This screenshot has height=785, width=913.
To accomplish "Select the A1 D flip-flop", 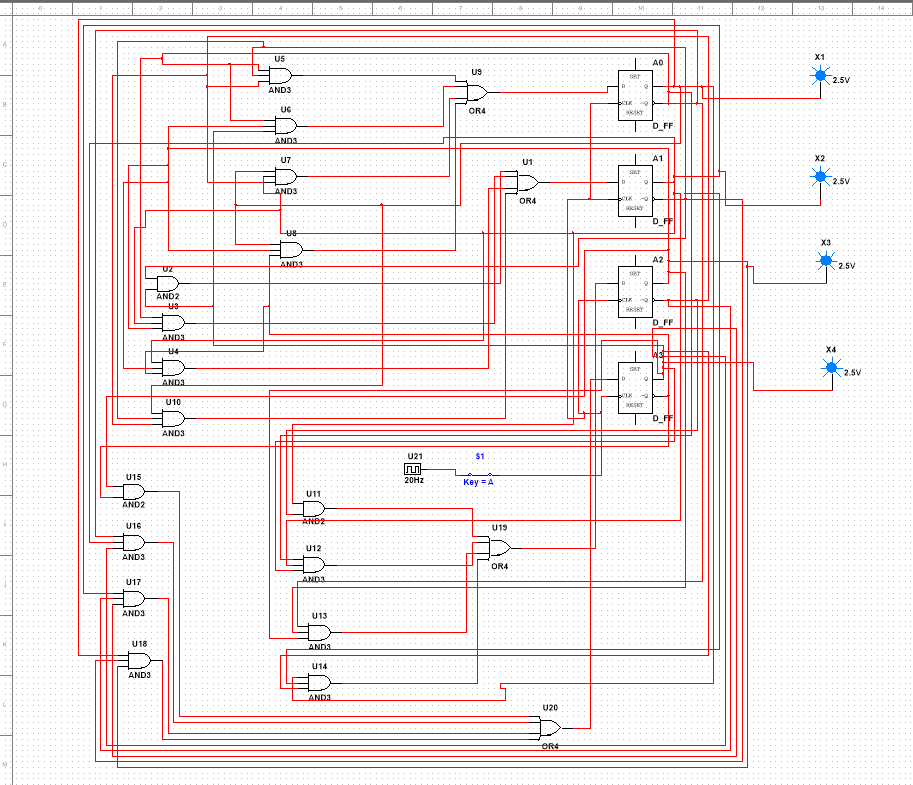I will click(x=635, y=190).
